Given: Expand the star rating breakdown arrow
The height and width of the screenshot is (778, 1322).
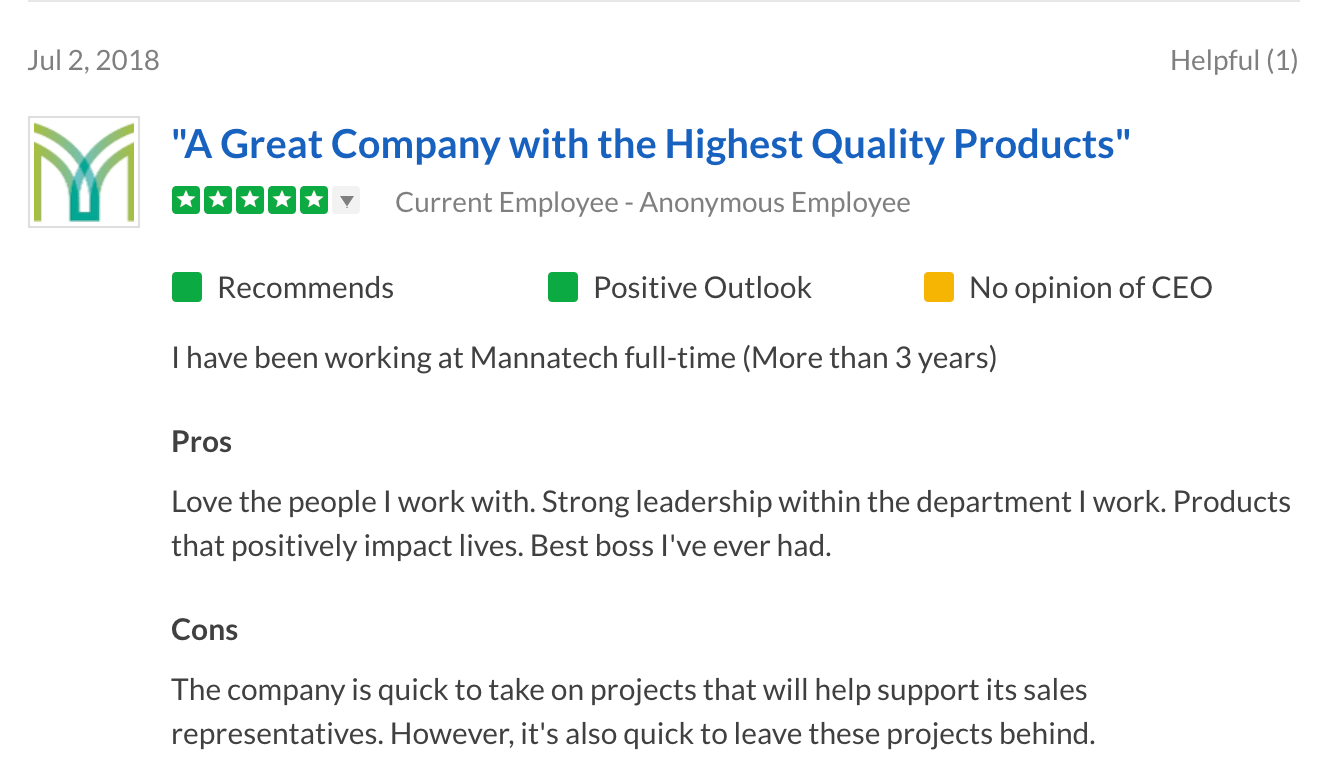Looking at the screenshot, I should (x=346, y=201).
